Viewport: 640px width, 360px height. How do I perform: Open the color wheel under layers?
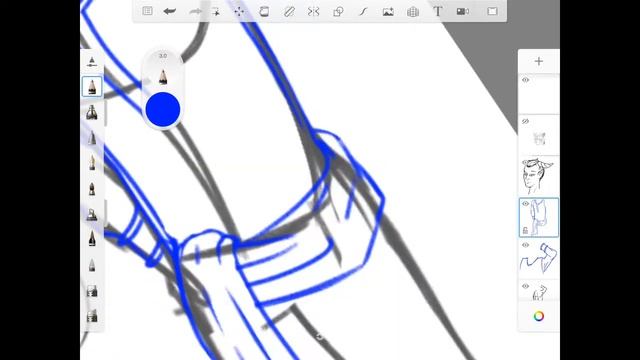pos(539,316)
